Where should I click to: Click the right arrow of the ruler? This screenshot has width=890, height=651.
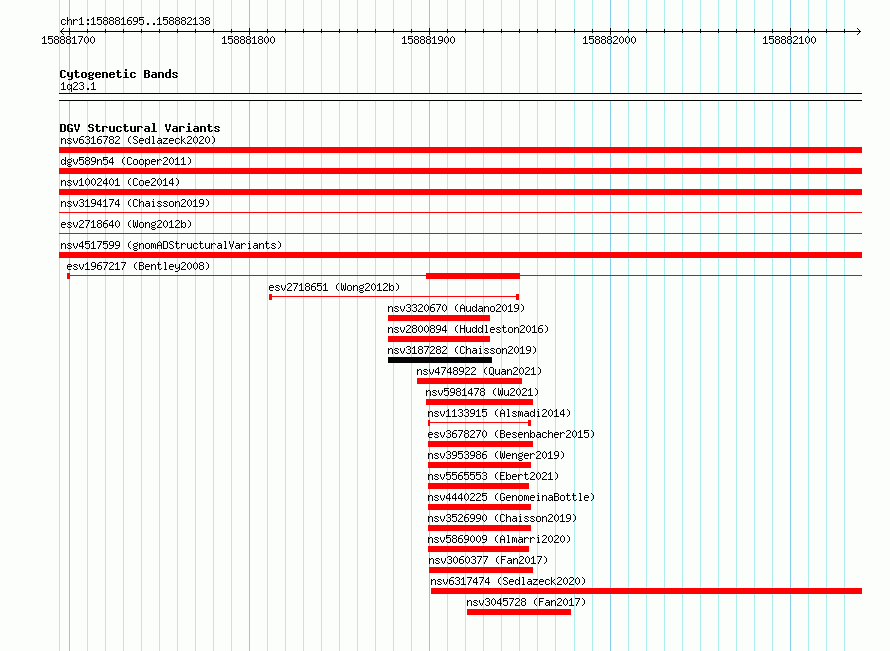[859, 31]
